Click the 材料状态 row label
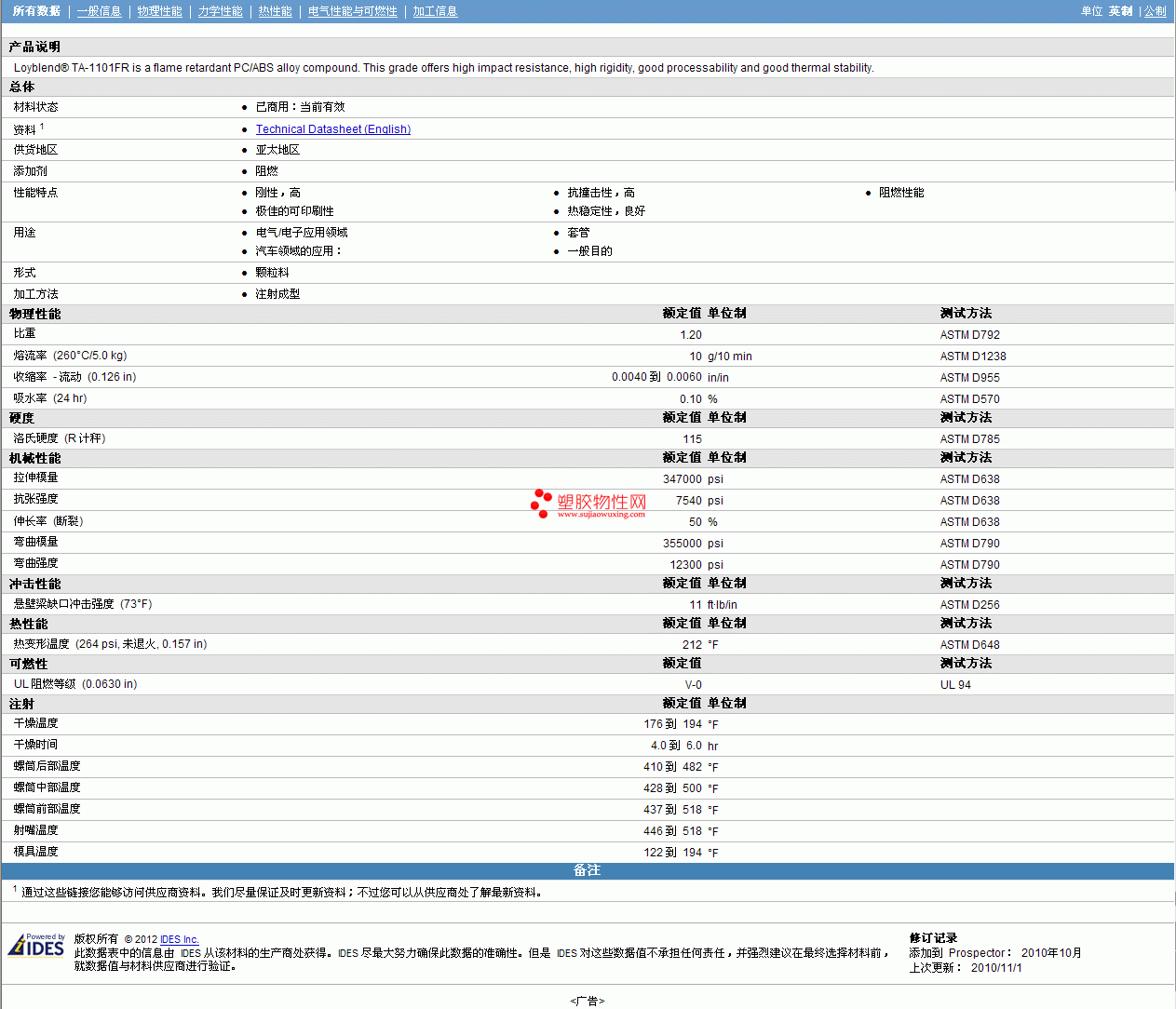This screenshot has height=1009, width=1176. (x=36, y=107)
